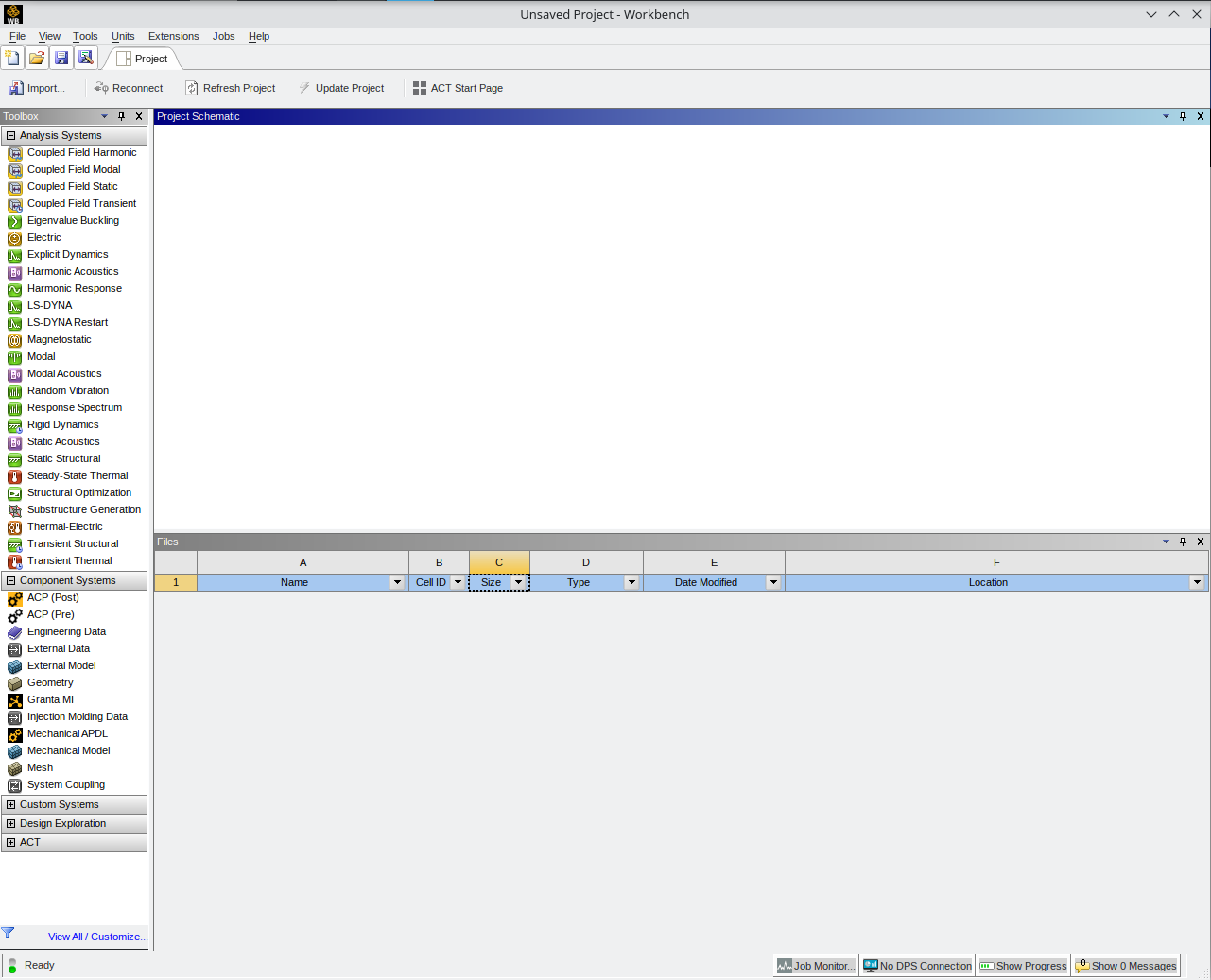Select the Transient Thermal icon
The width and height of the screenshot is (1211, 980).
(15, 561)
